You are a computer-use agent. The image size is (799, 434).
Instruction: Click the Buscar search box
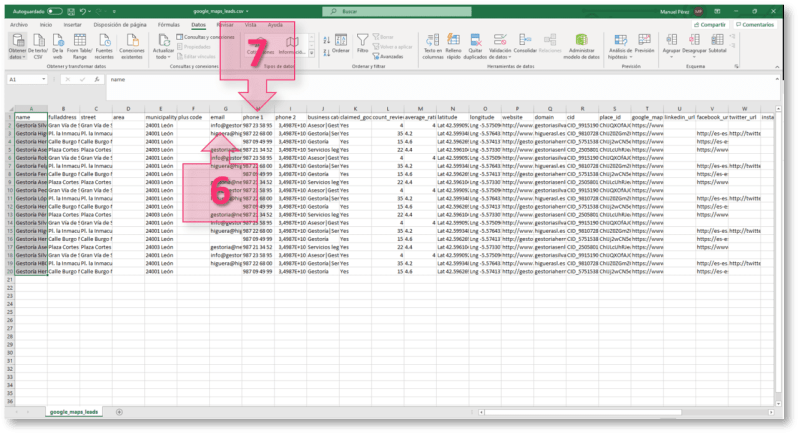click(x=397, y=11)
